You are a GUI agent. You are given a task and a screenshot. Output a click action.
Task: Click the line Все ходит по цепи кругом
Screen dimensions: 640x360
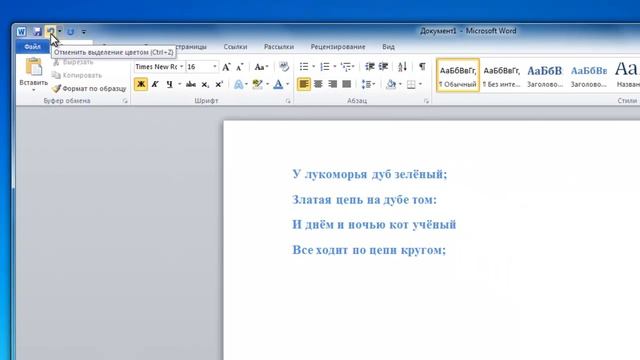coord(369,250)
